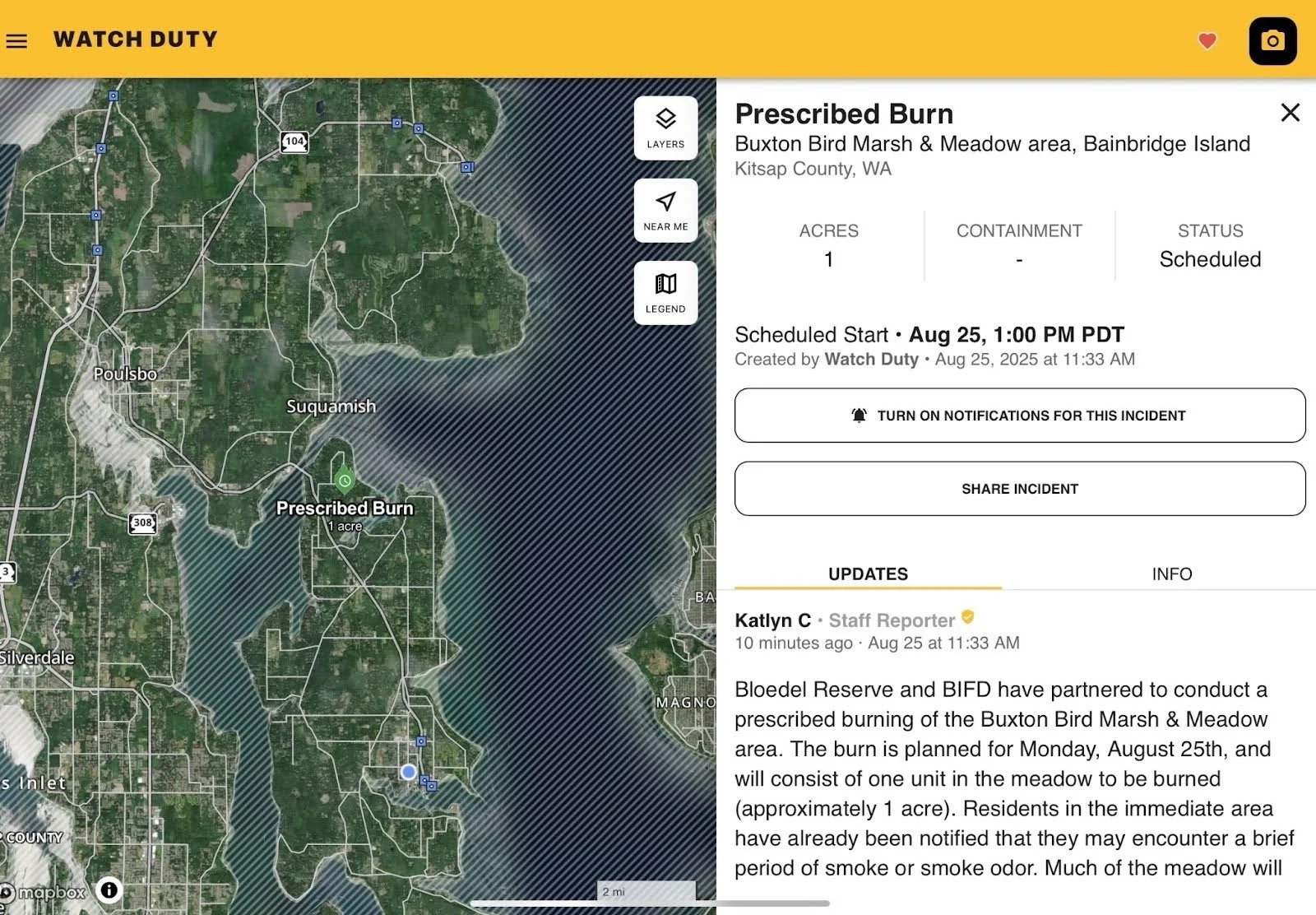This screenshot has height=915, width=1316.
Task: Click the Prescribed Burn map label
Action: 345,508
